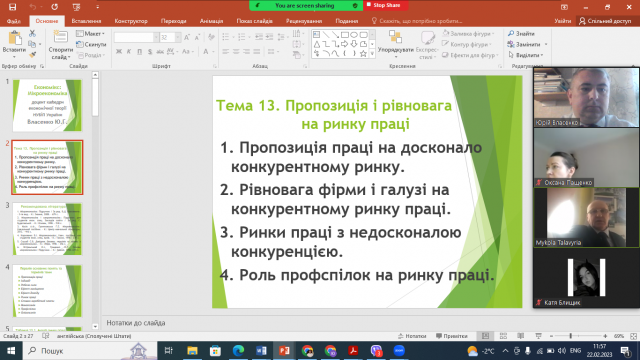The height and width of the screenshot is (360, 640).
Task: Select slide 4 thumbnail in the panel
Action: pos(47,291)
